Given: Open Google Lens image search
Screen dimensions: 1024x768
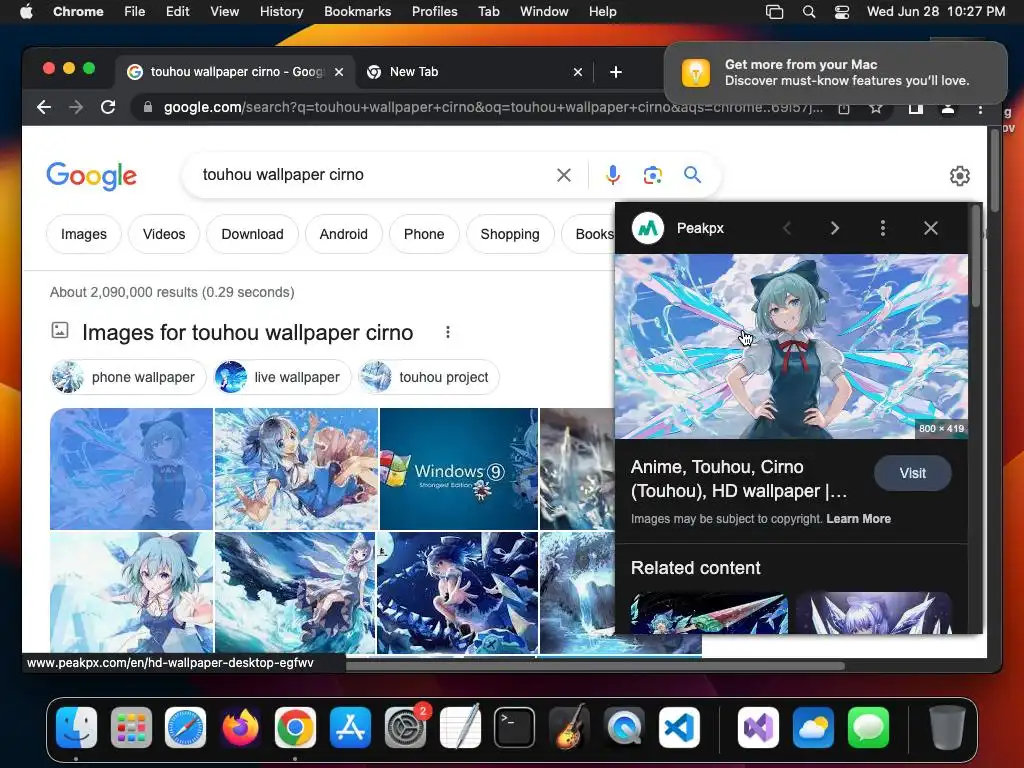Looking at the screenshot, I should [x=652, y=175].
